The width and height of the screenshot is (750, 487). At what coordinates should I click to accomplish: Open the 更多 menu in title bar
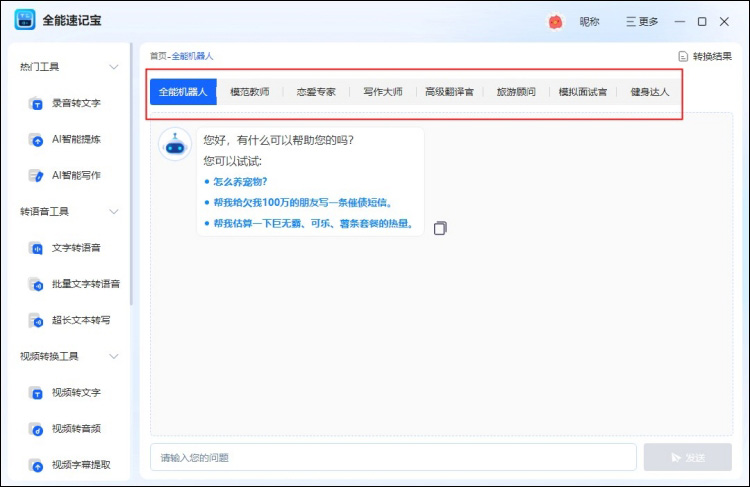coord(642,21)
